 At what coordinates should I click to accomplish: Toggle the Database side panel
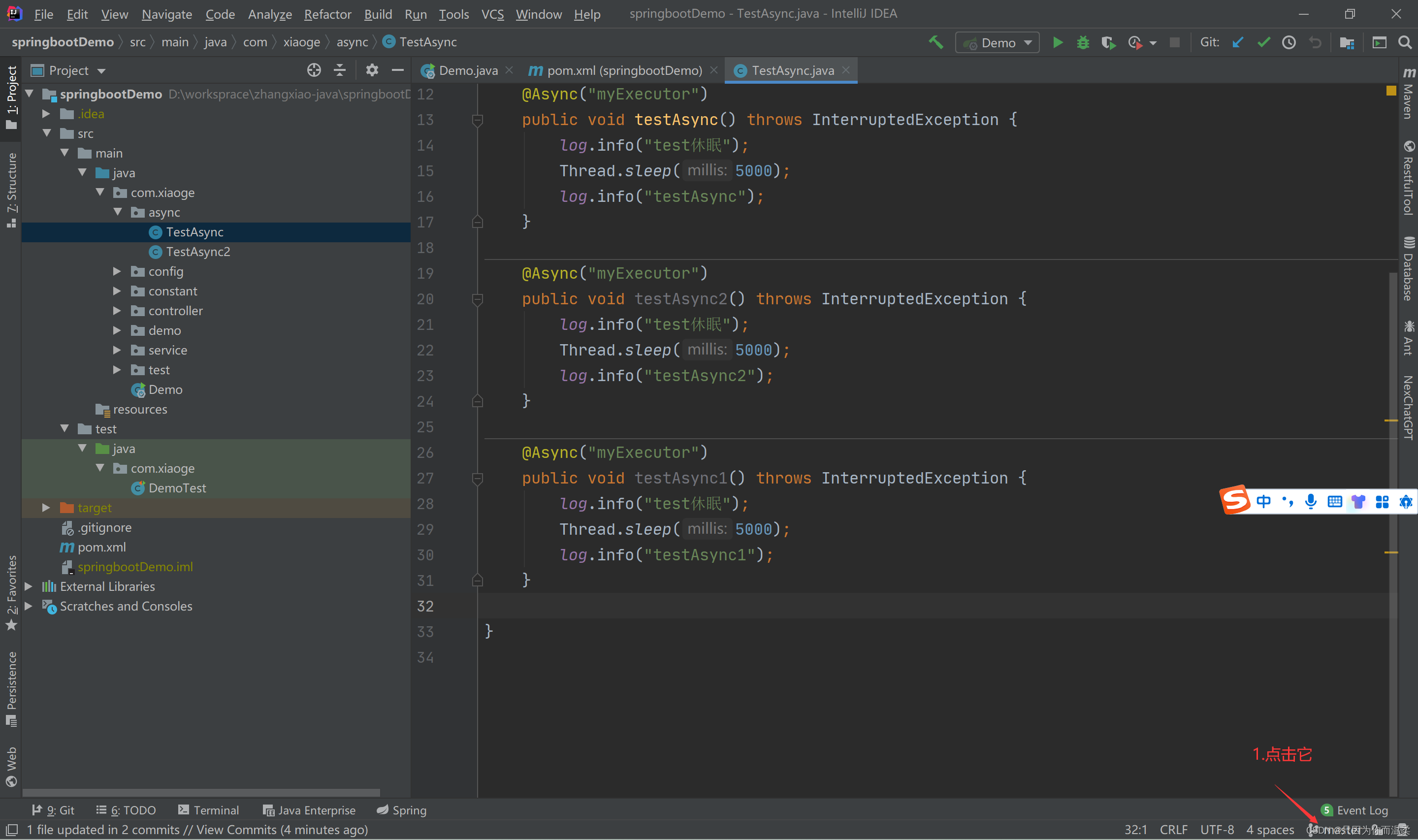[1408, 269]
